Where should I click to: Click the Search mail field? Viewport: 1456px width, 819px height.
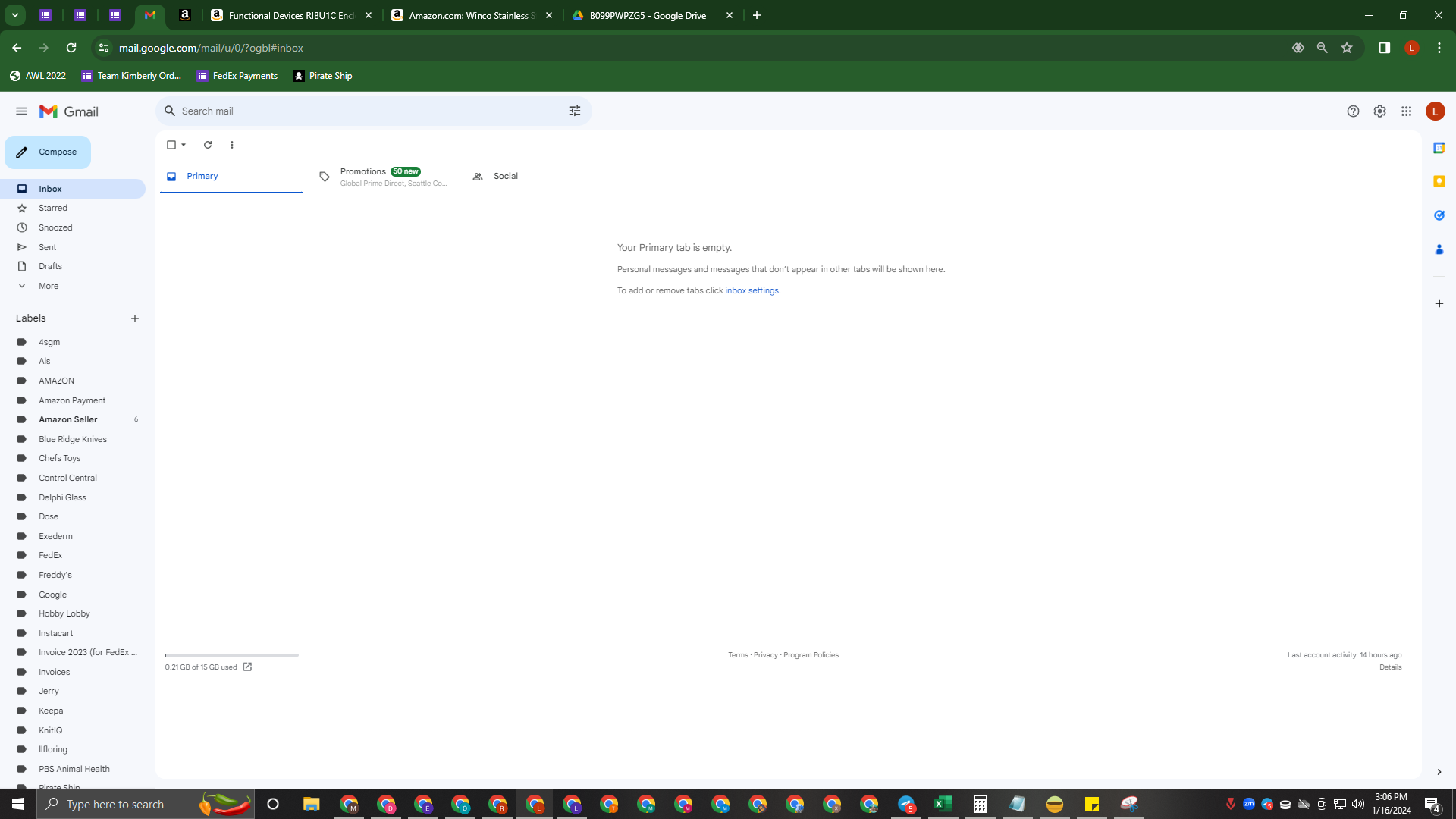click(373, 111)
